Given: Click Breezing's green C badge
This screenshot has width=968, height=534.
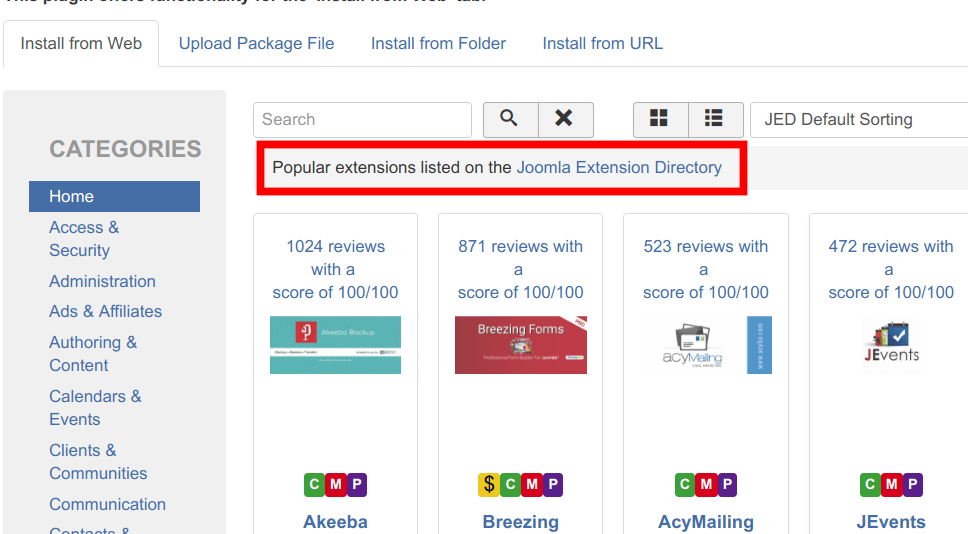Looking at the screenshot, I should click(510, 485).
